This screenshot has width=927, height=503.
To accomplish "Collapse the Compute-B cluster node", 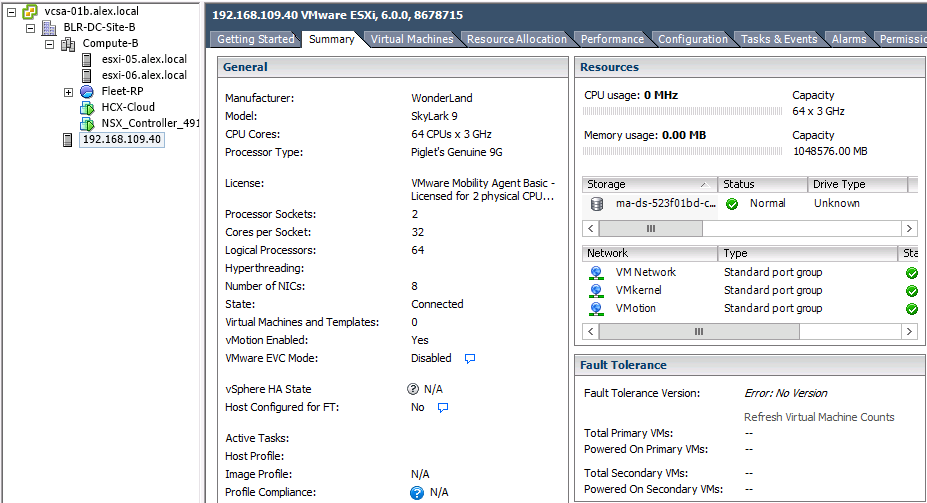I will (49, 44).
